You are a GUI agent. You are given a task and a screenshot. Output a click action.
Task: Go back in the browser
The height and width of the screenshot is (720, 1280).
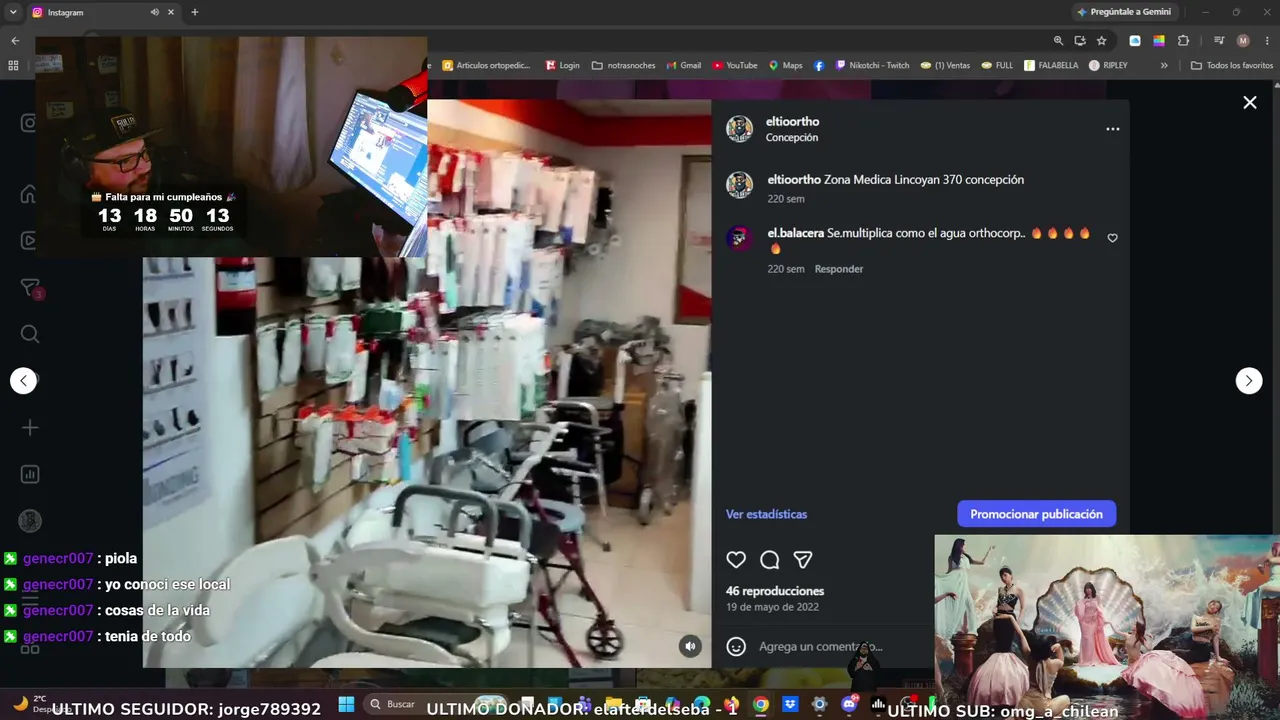[15, 41]
